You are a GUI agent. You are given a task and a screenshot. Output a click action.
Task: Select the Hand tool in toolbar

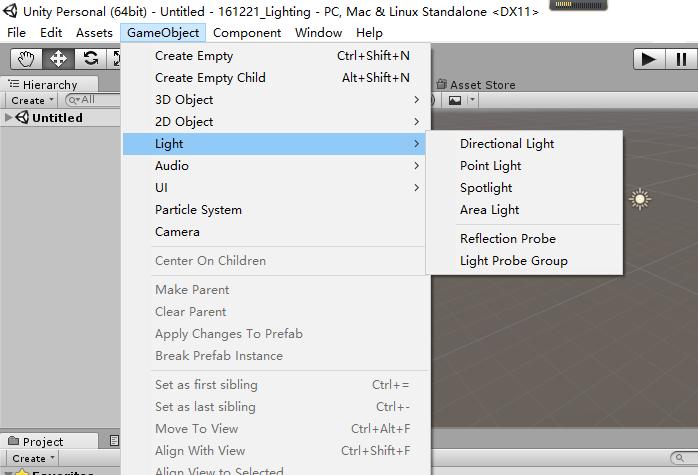(26, 59)
